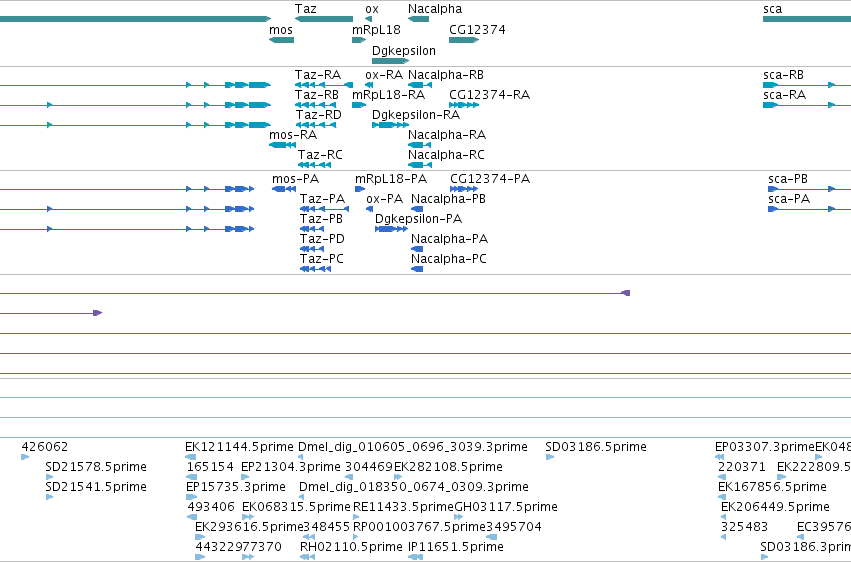The width and height of the screenshot is (851, 562).
Task: Click EST label 165154
Action: click(210, 467)
